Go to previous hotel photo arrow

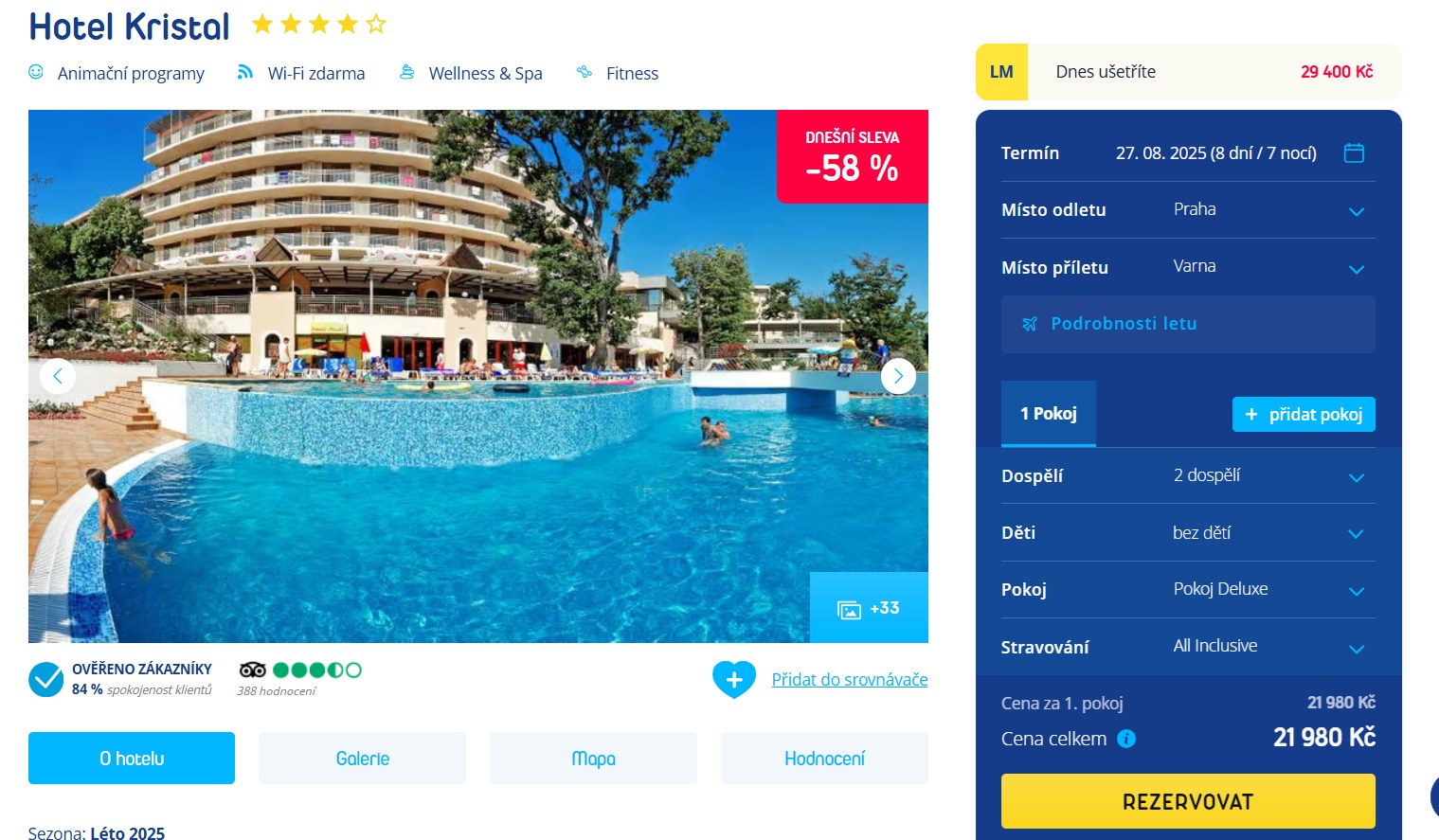[x=58, y=376]
